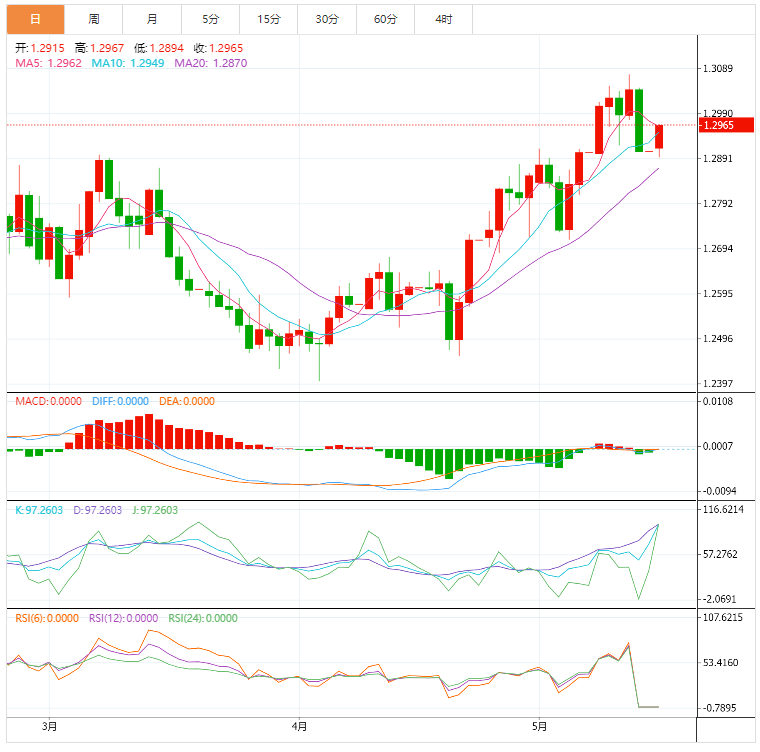Image resolution: width=760 pixels, height=752 pixels.
Task: Open the 15分 timeframe tab
Action: pyautogui.click(x=269, y=19)
